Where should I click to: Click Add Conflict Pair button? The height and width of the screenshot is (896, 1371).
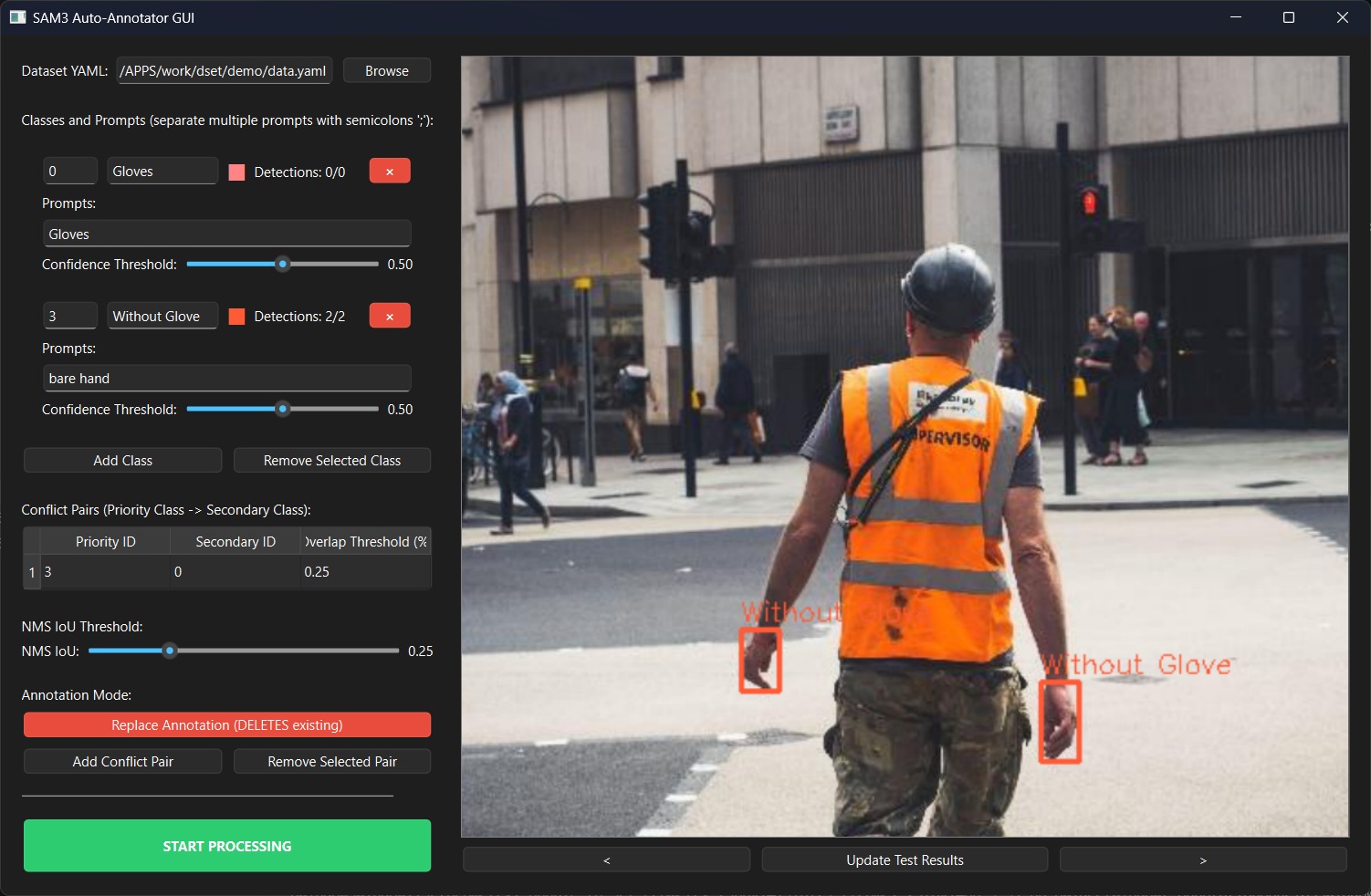point(123,762)
